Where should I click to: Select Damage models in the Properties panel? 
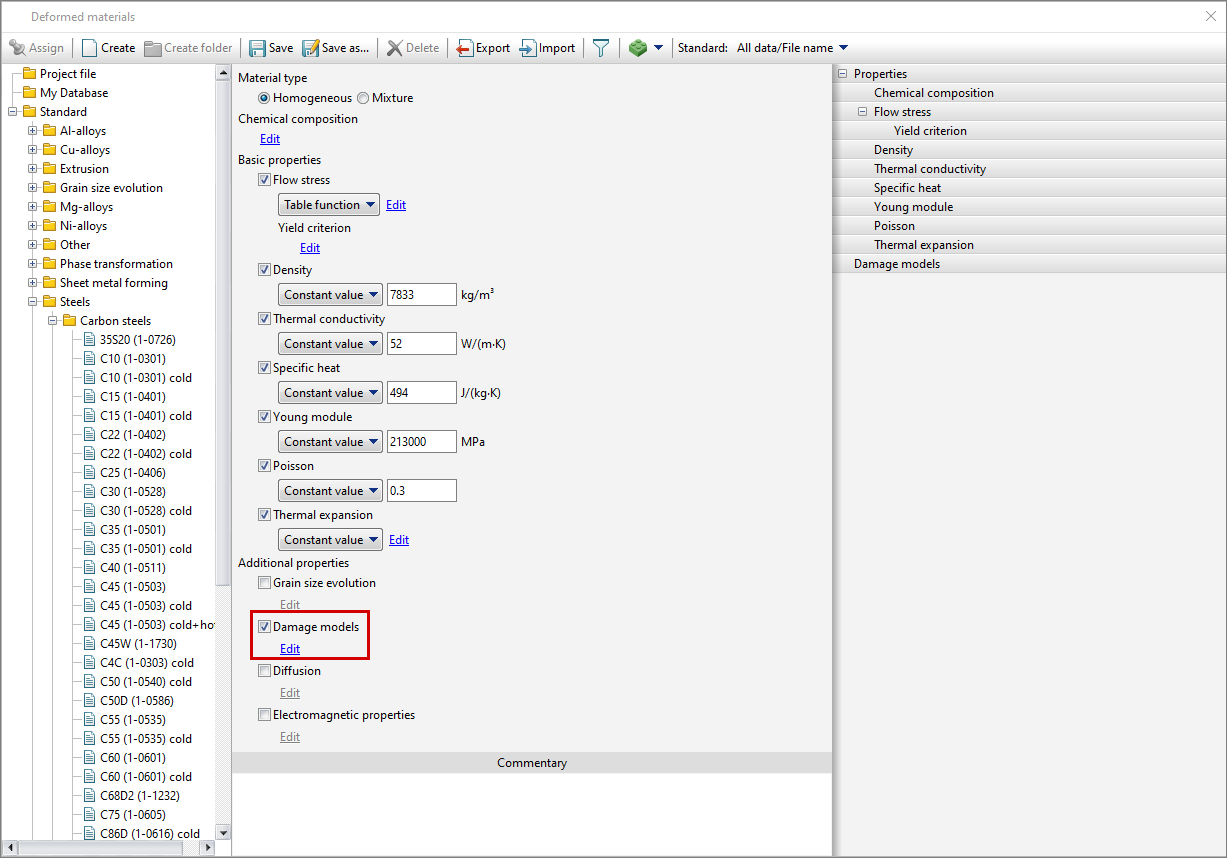pyautogui.click(x=896, y=264)
